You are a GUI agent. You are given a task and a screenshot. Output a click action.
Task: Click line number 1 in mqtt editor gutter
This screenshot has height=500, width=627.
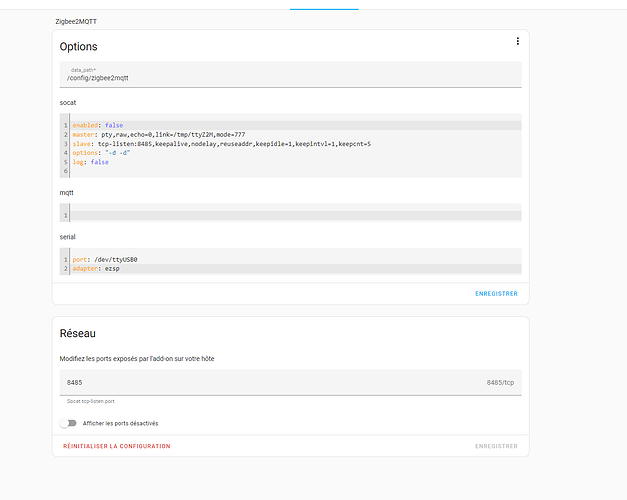tap(64, 215)
